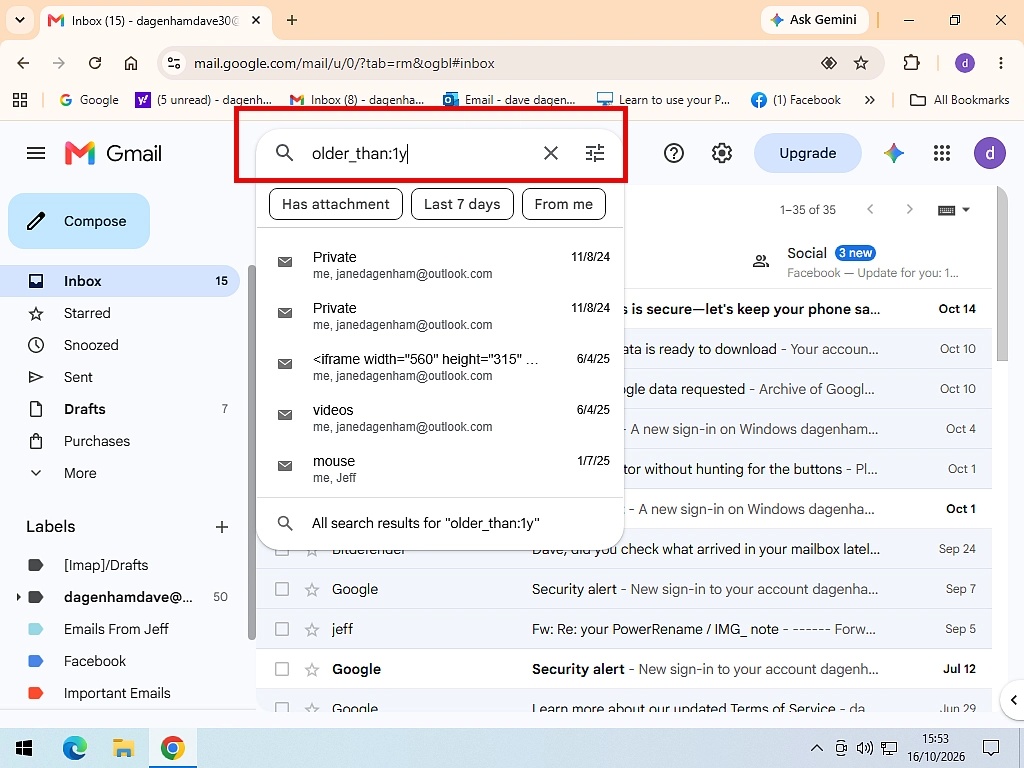Screen dimensions: 1024x768
Task: Click Ask Gemini in the Chrome title bar
Action: [814, 20]
